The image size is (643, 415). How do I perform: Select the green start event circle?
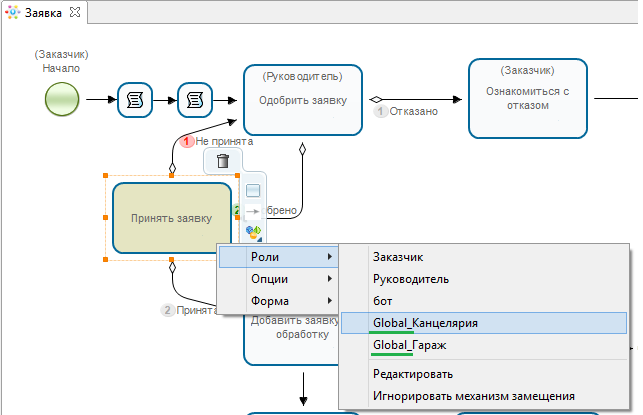62,100
